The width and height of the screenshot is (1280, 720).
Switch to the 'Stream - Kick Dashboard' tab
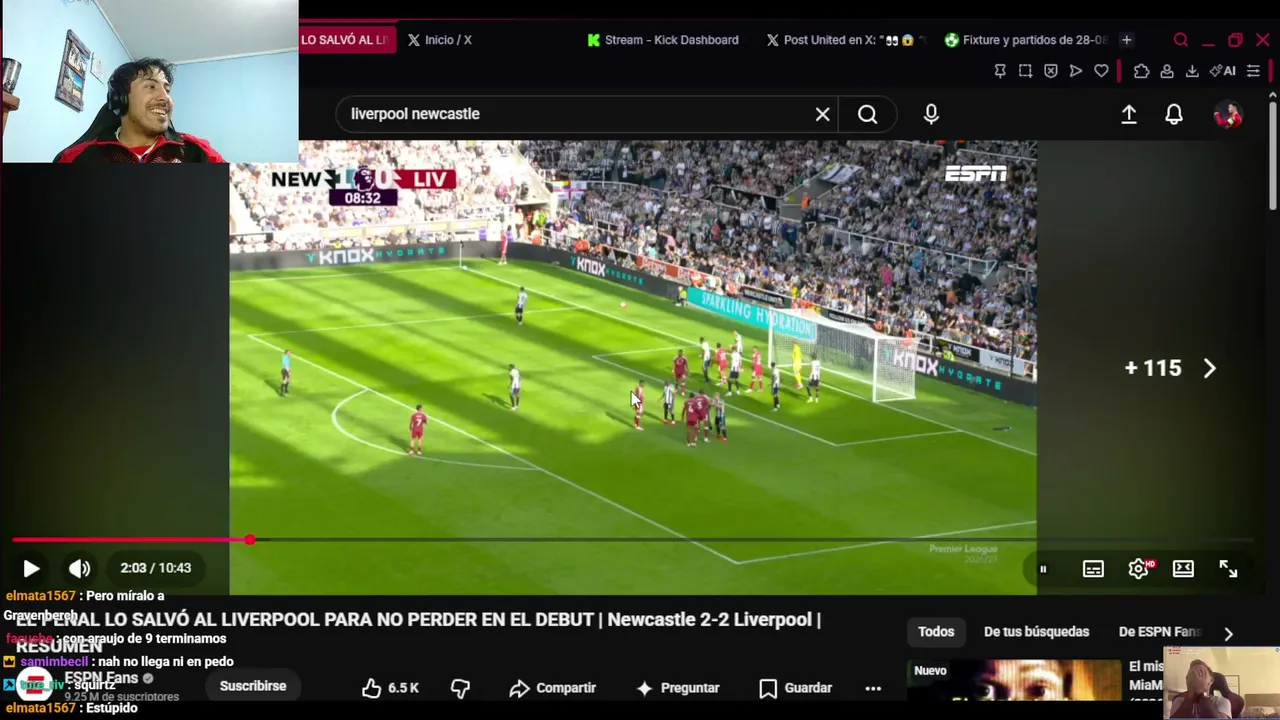(x=663, y=40)
